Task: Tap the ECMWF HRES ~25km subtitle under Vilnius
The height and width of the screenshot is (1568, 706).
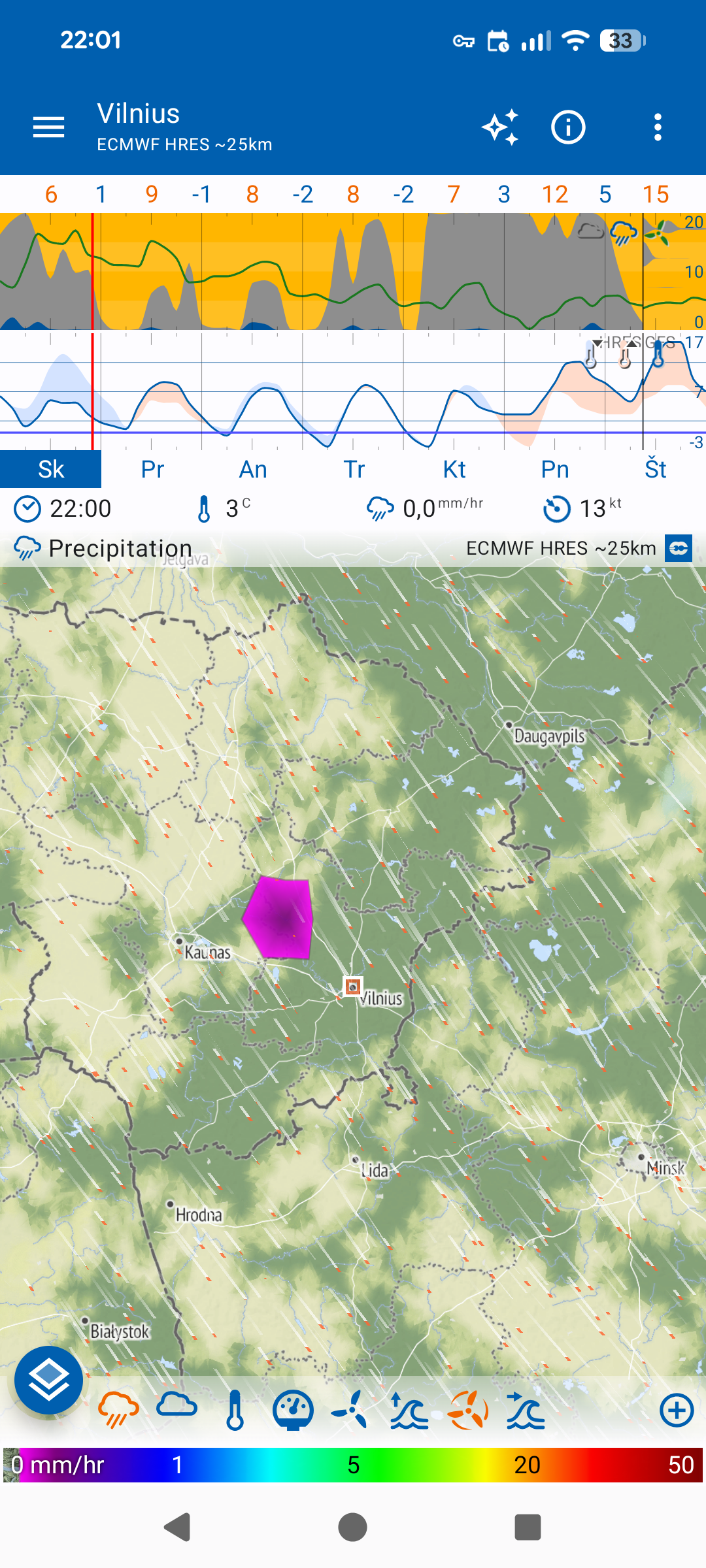Action: click(184, 144)
